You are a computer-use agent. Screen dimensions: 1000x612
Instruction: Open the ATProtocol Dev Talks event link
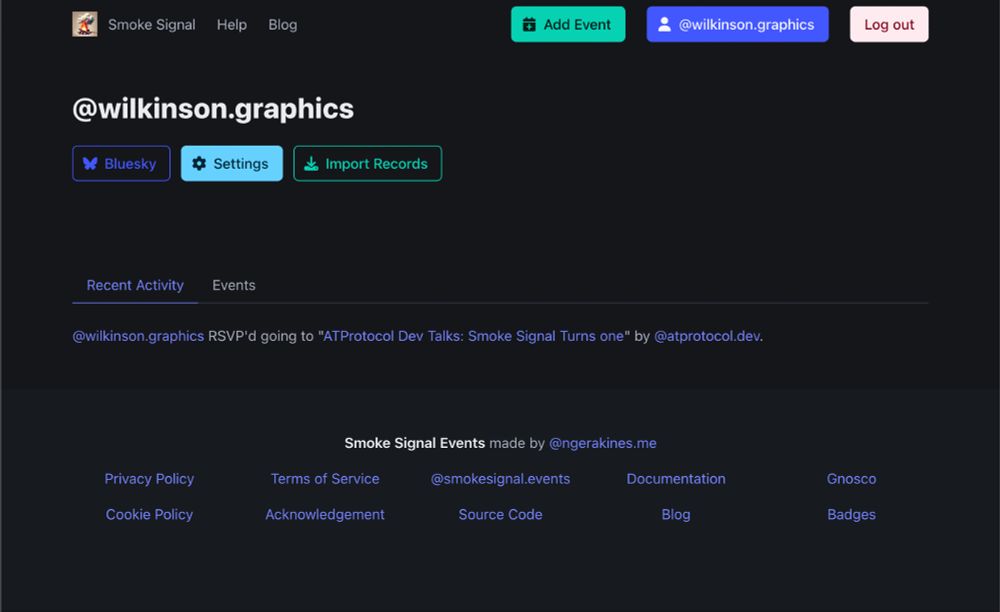click(x=473, y=336)
